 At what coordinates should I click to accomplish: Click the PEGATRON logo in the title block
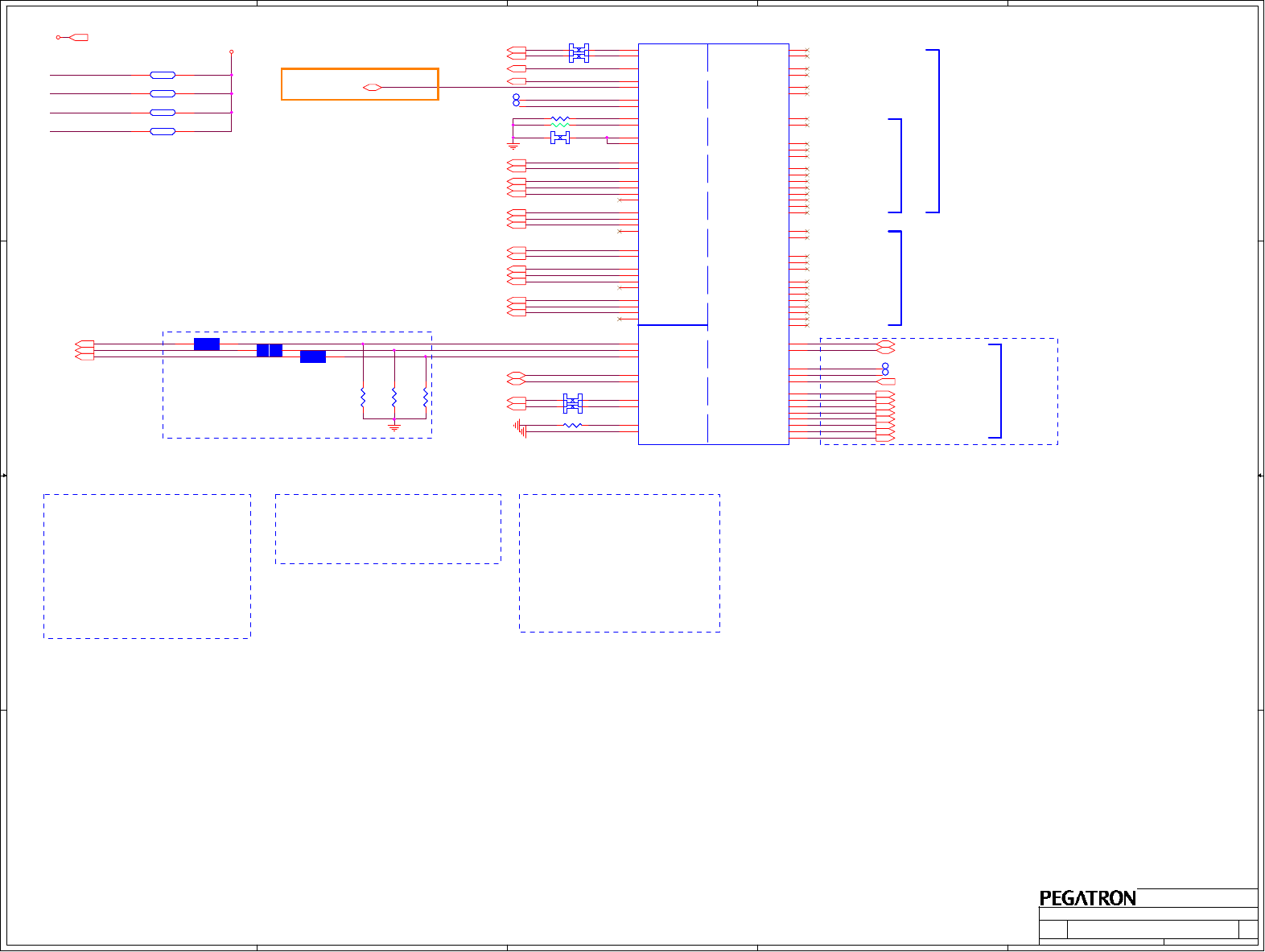[1087, 898]
